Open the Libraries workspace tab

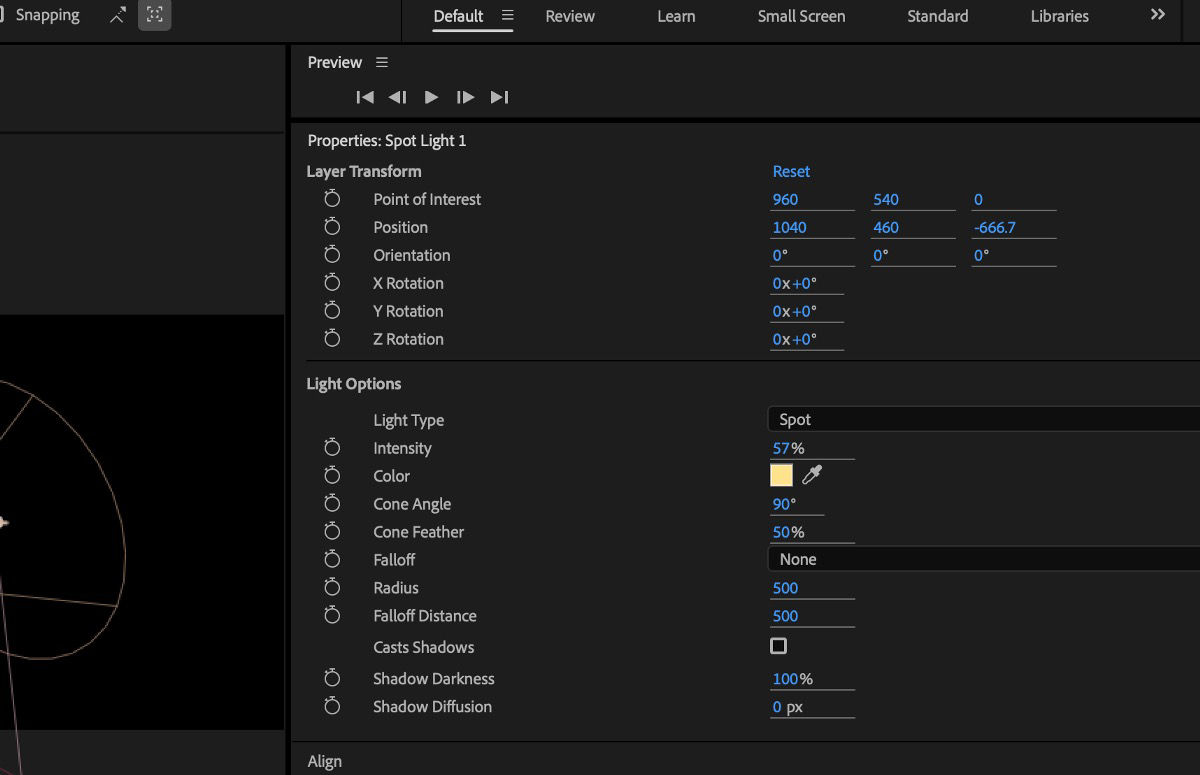pyautogui.click(x=1059, y=16)
